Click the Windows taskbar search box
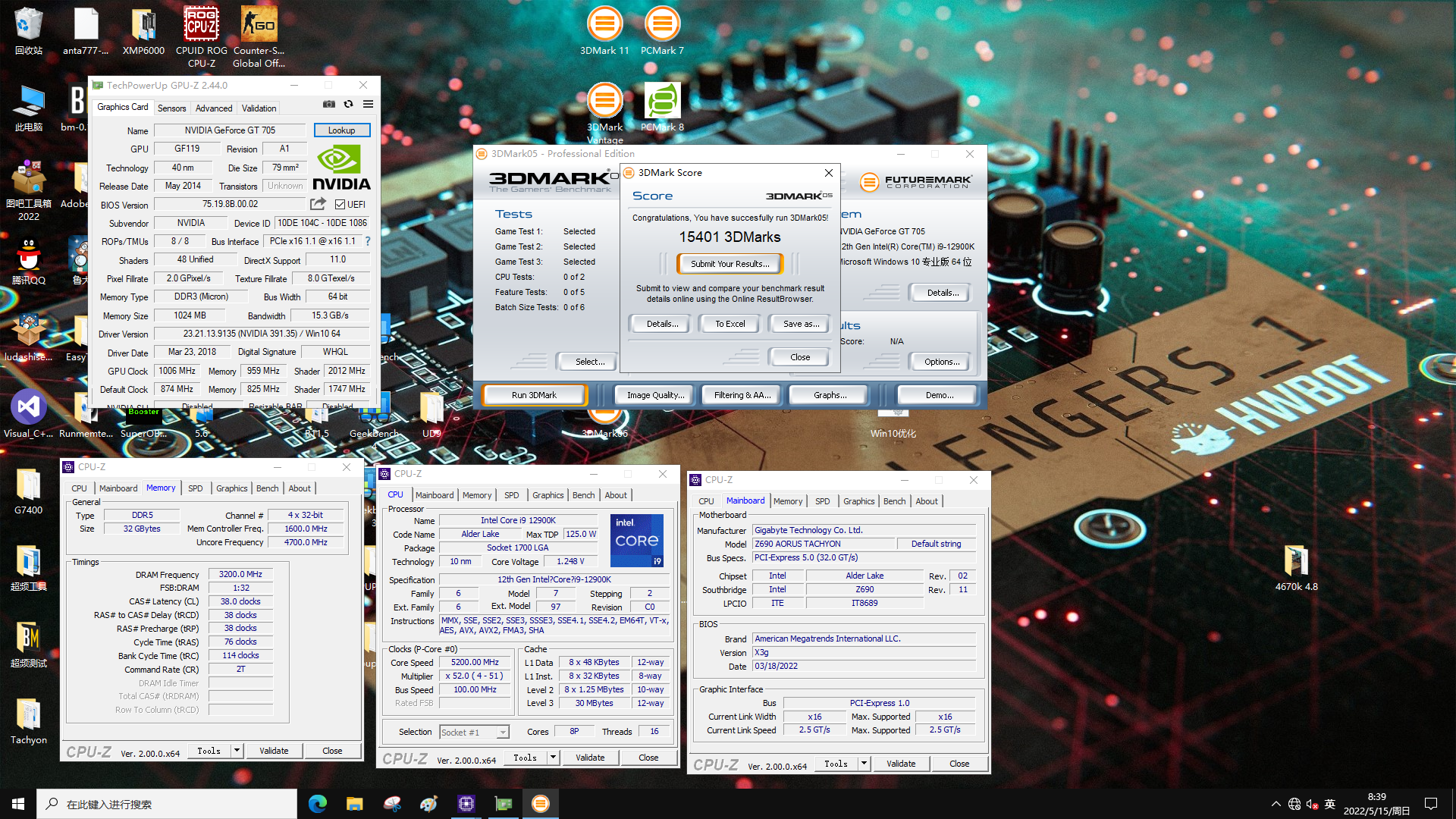 click(167, 804)
